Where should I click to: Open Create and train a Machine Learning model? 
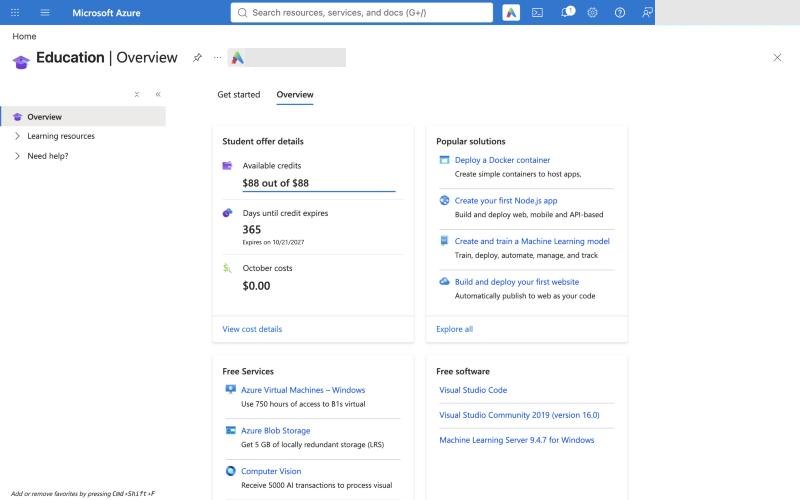point(532,241)
